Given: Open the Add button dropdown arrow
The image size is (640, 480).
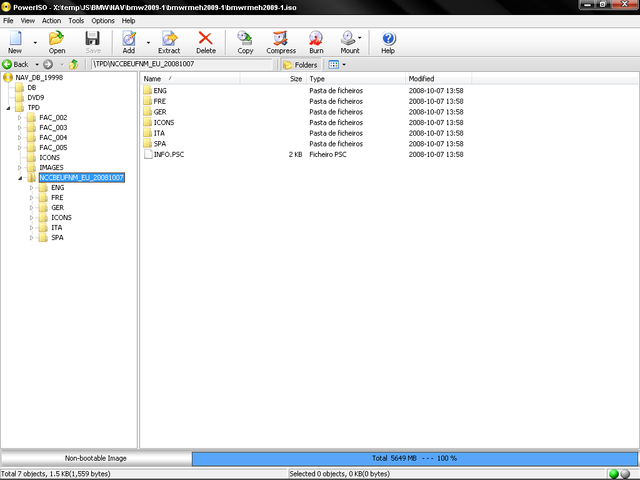Looking at the screenshot, I should pos(148,42).
